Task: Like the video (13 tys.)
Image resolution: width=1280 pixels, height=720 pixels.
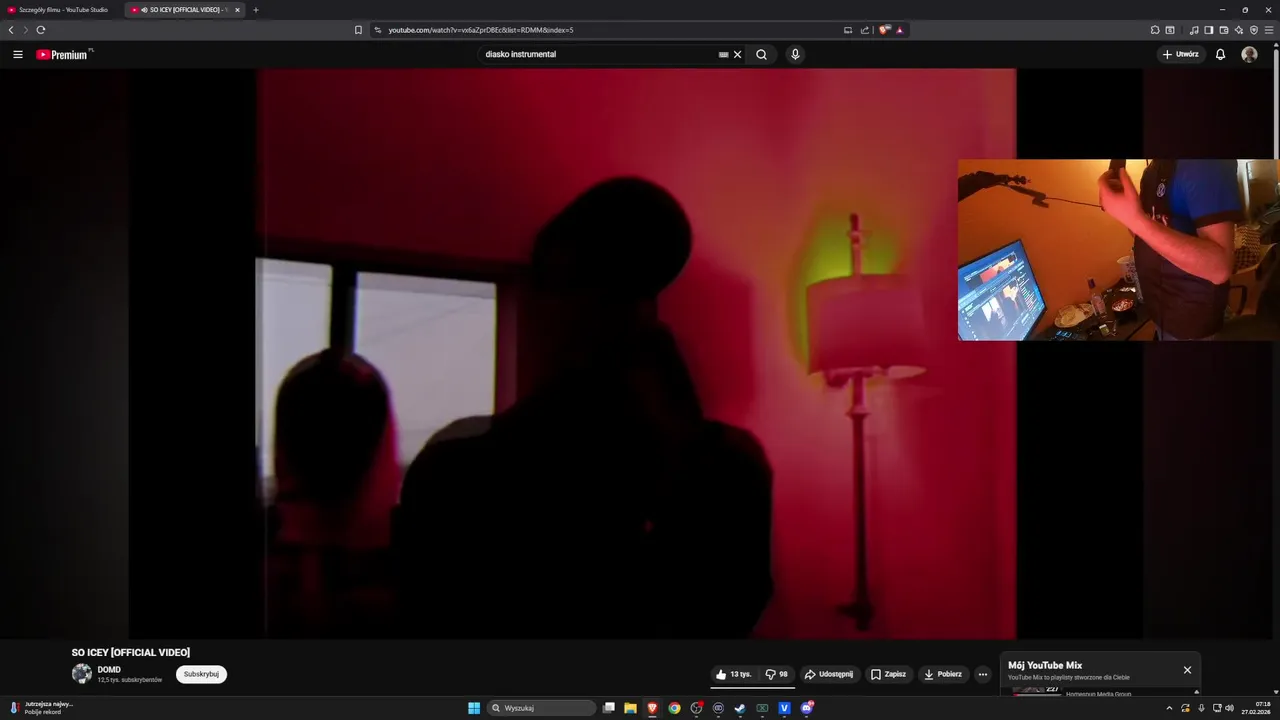Action: point(734,674)
